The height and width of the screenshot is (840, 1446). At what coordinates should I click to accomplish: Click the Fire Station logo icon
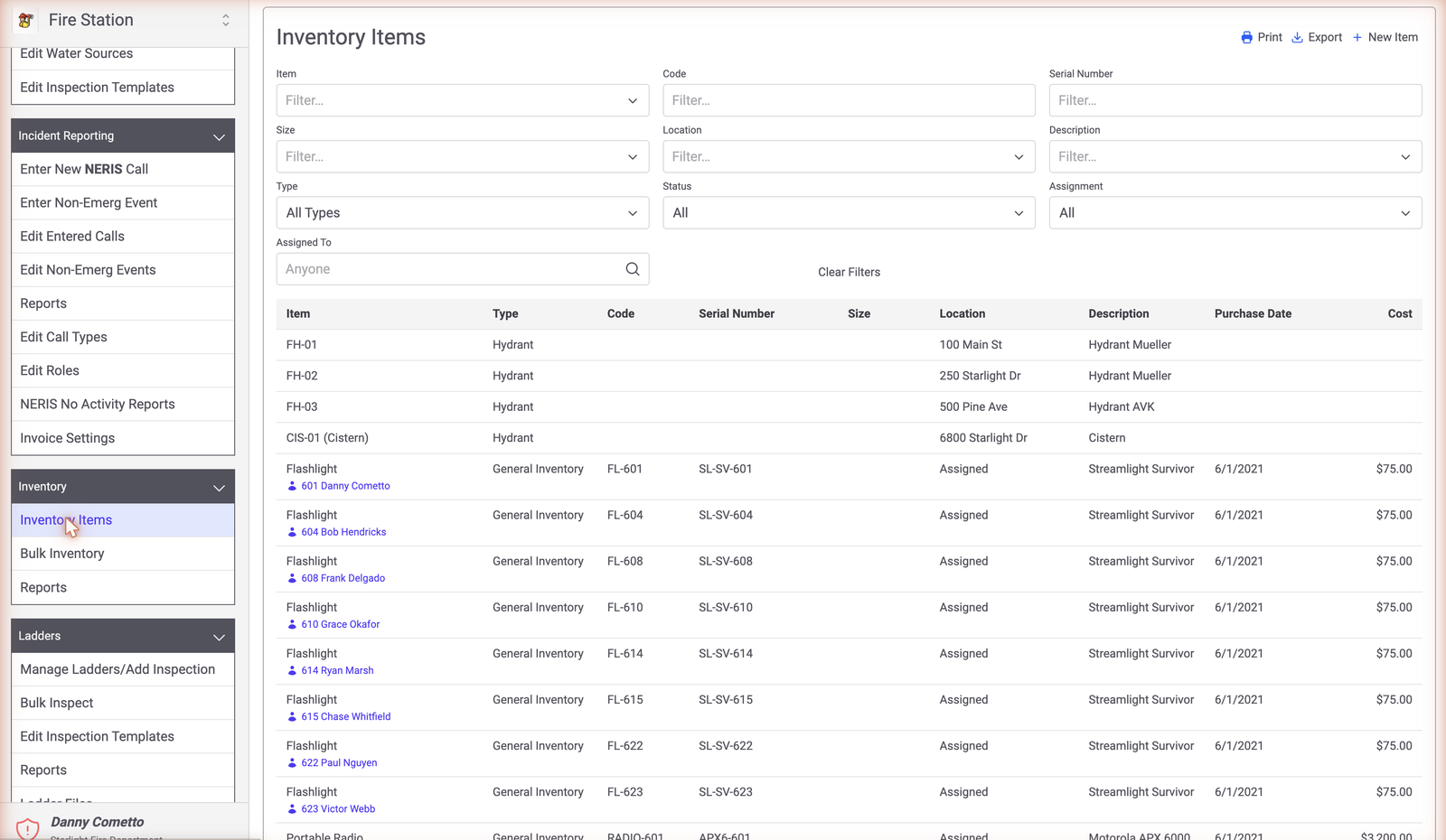click(26, 20)
